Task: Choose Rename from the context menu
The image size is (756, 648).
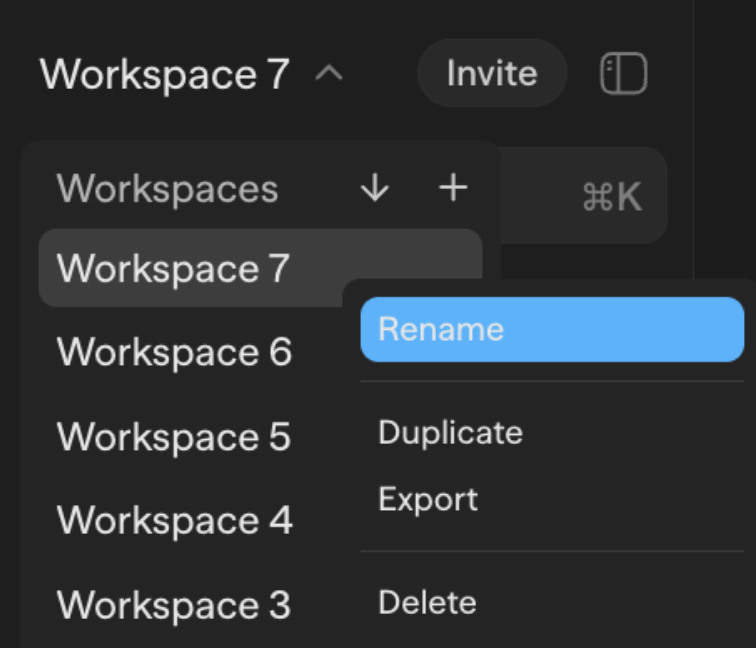Action: point(552,329)
